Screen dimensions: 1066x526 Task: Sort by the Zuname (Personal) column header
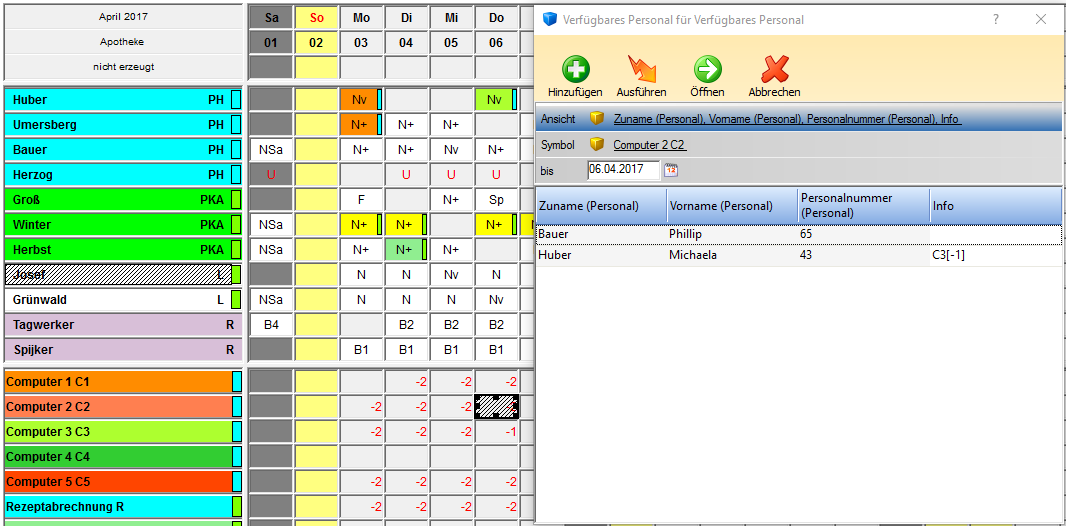tap(601, 206)
